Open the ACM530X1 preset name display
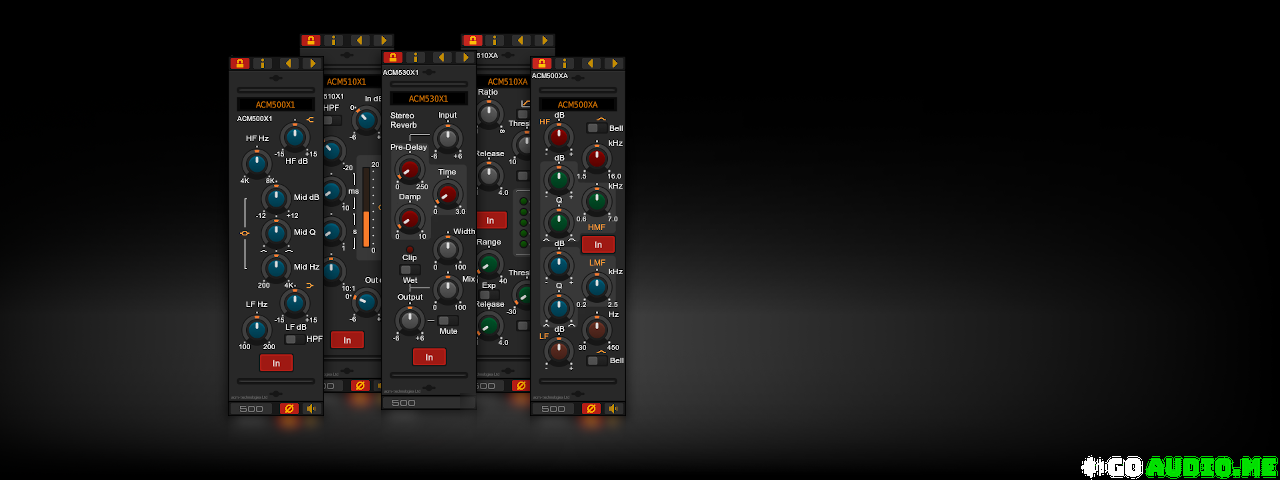The image size is (1280, 480). [x=428, y=99]
